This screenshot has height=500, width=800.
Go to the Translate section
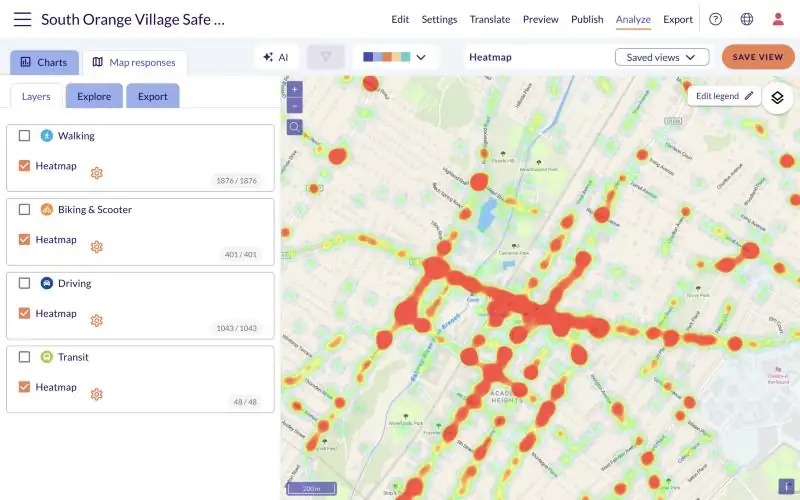pos(490,19)
